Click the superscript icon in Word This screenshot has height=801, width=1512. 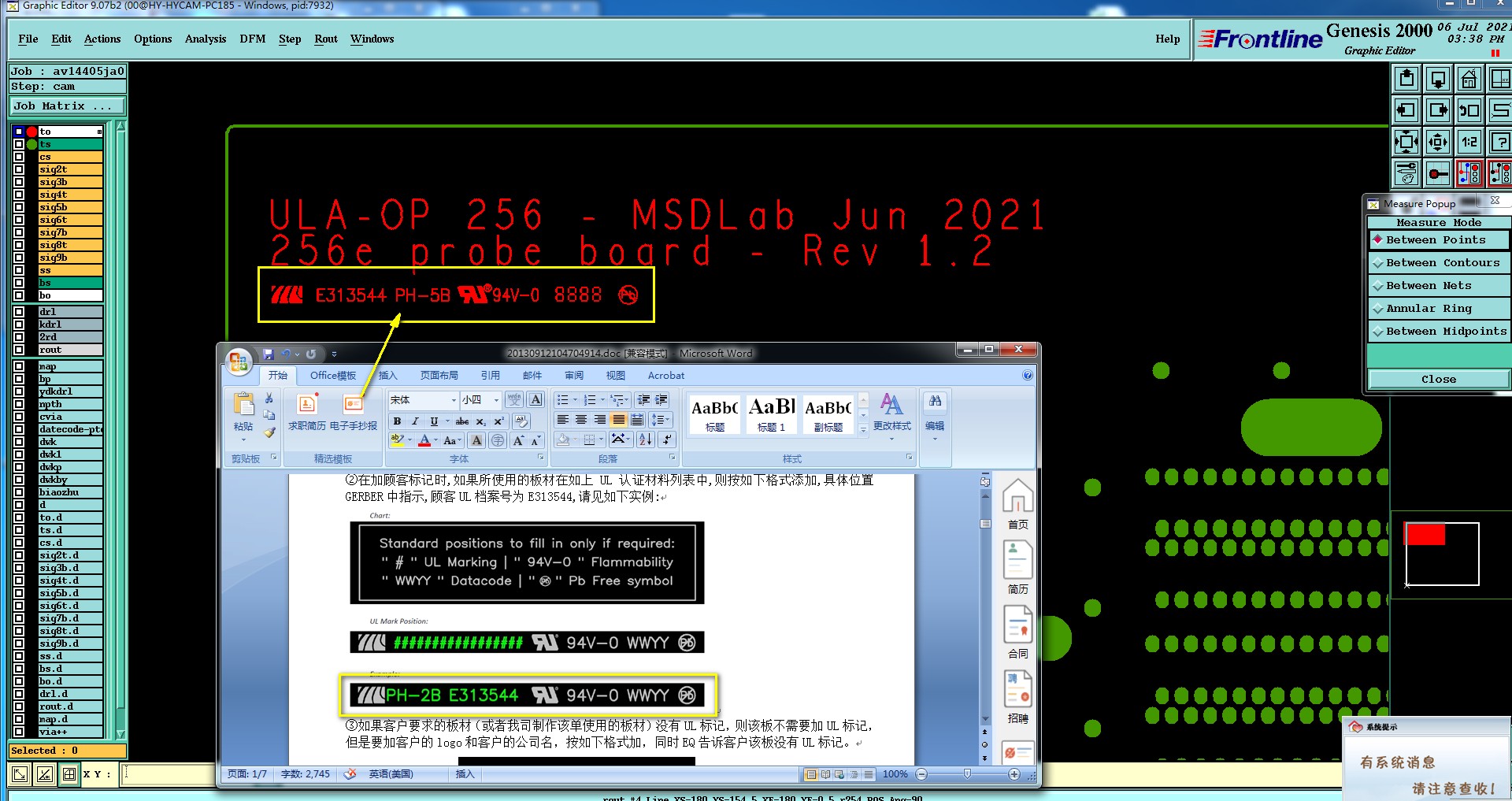[498, 421]
